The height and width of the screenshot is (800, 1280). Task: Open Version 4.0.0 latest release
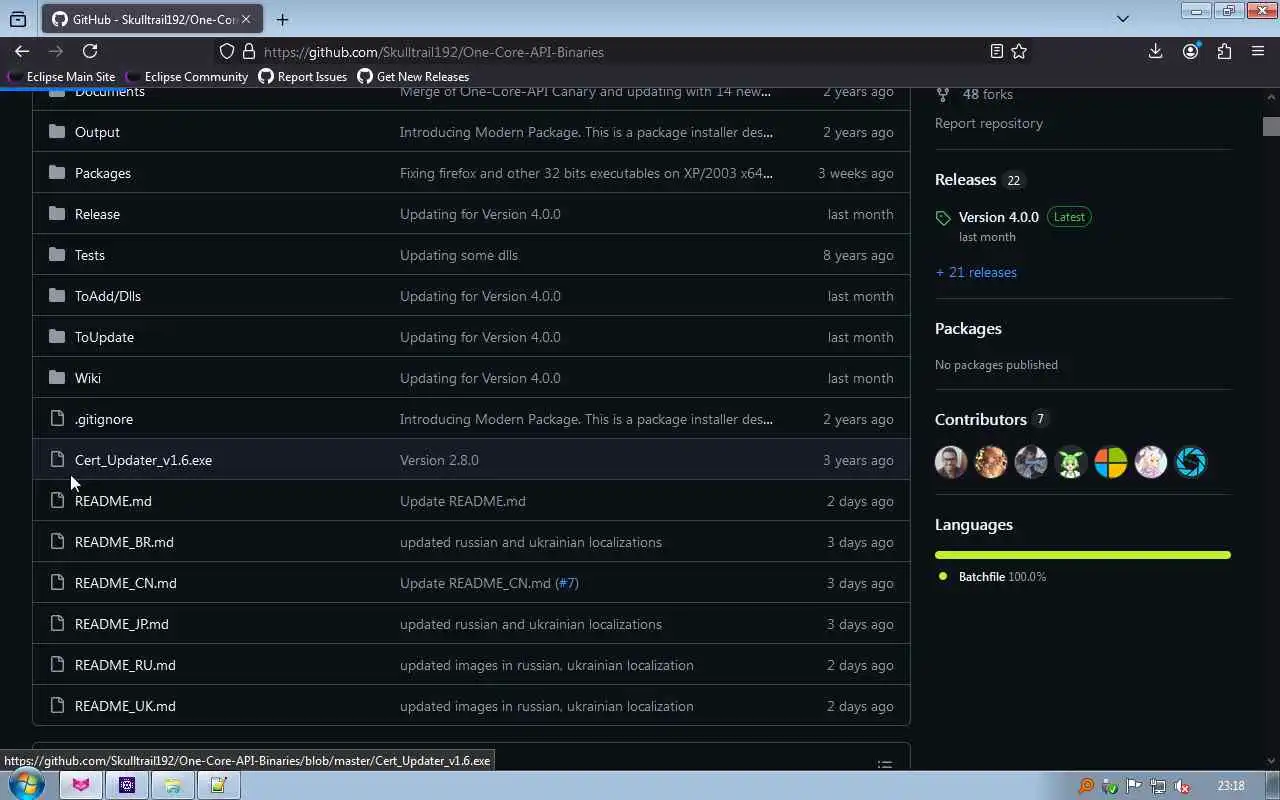pyautogui.click(x=998, y=217)
